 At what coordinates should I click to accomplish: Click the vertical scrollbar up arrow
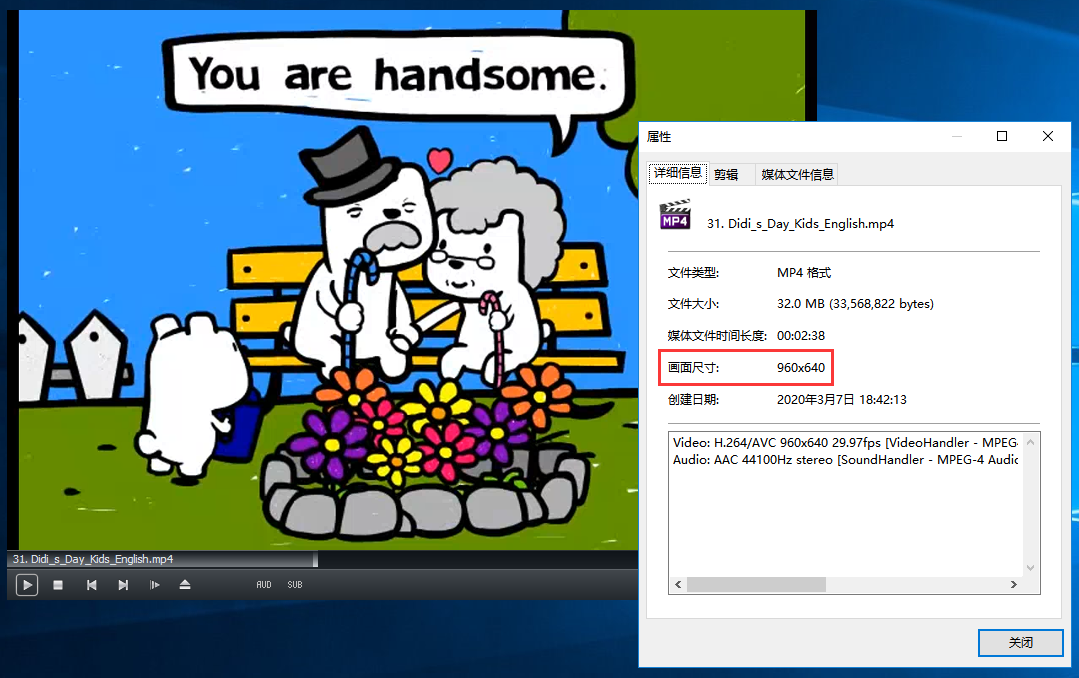tap(1031, 442)
